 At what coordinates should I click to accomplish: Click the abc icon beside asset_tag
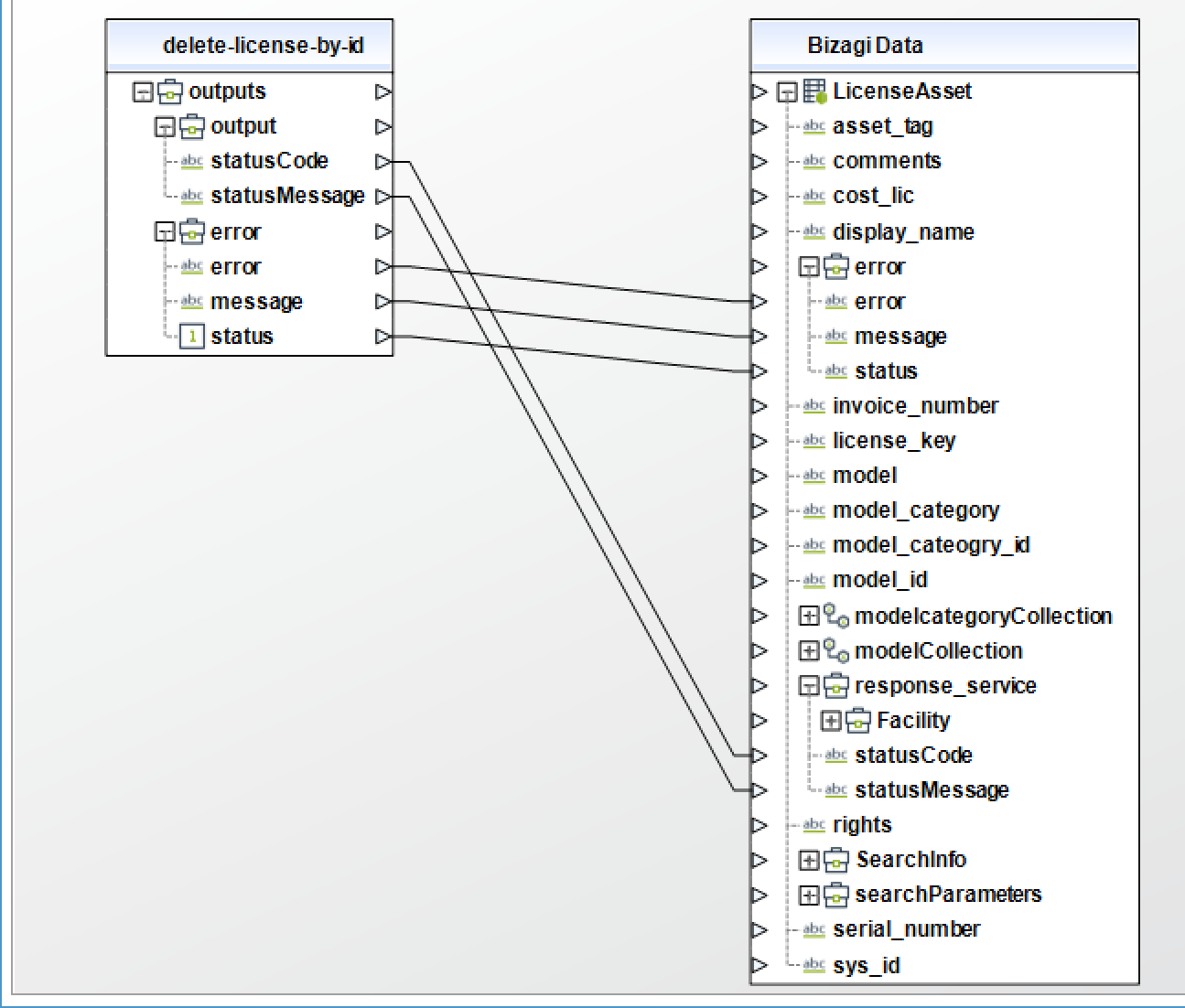point(813,127)
